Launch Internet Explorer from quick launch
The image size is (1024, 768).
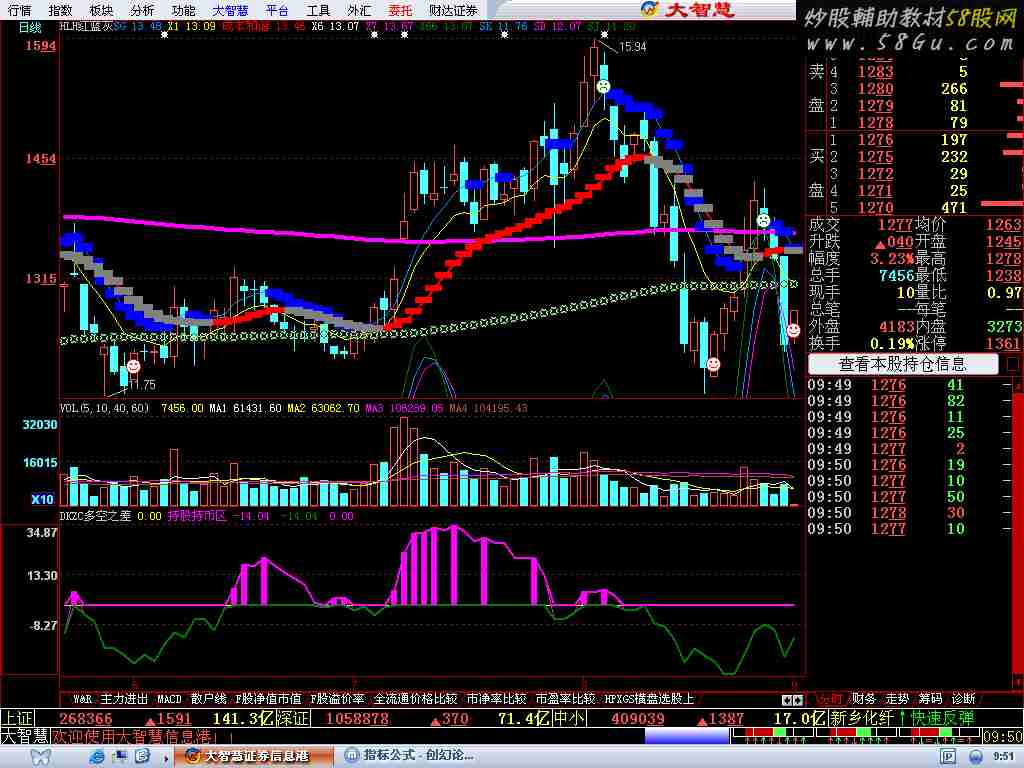pos(97,757)
